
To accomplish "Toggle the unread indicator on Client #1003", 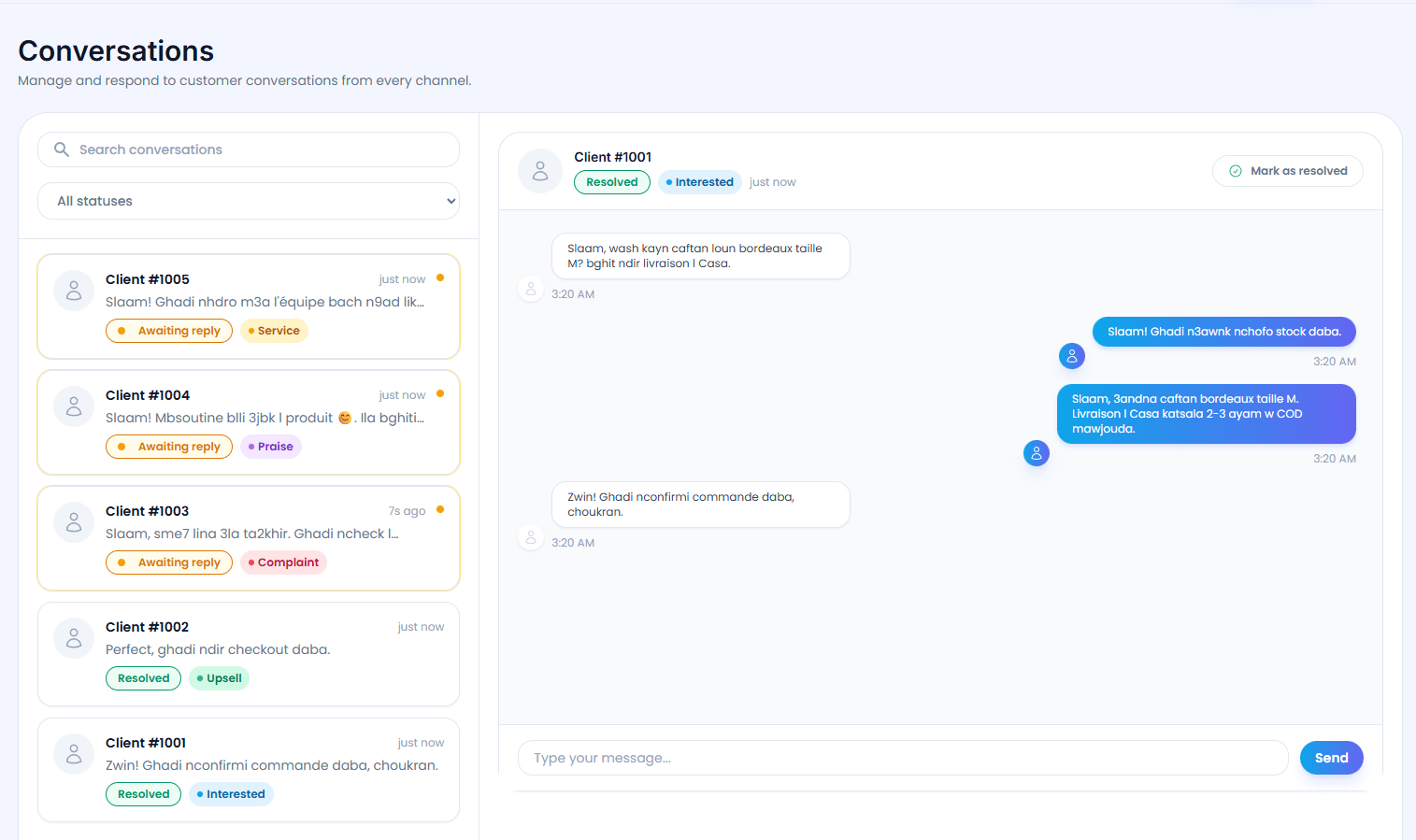I will tap(438, 510).
